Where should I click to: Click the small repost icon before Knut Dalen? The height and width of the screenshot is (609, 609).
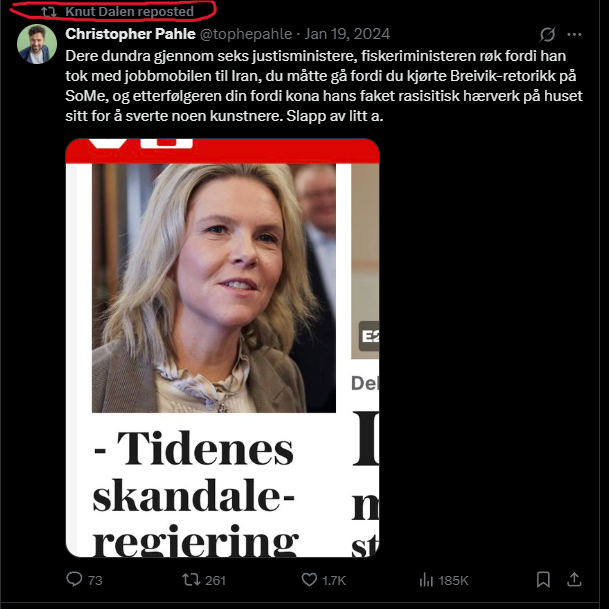point(49,12)
